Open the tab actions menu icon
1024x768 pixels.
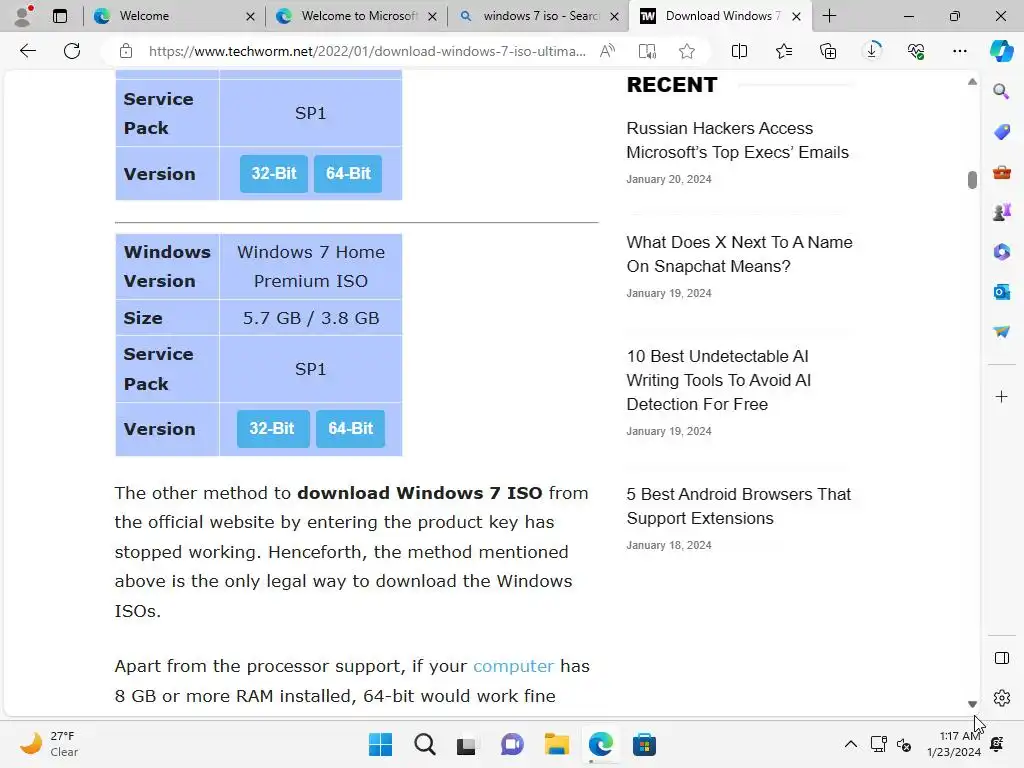click(59, 16)
